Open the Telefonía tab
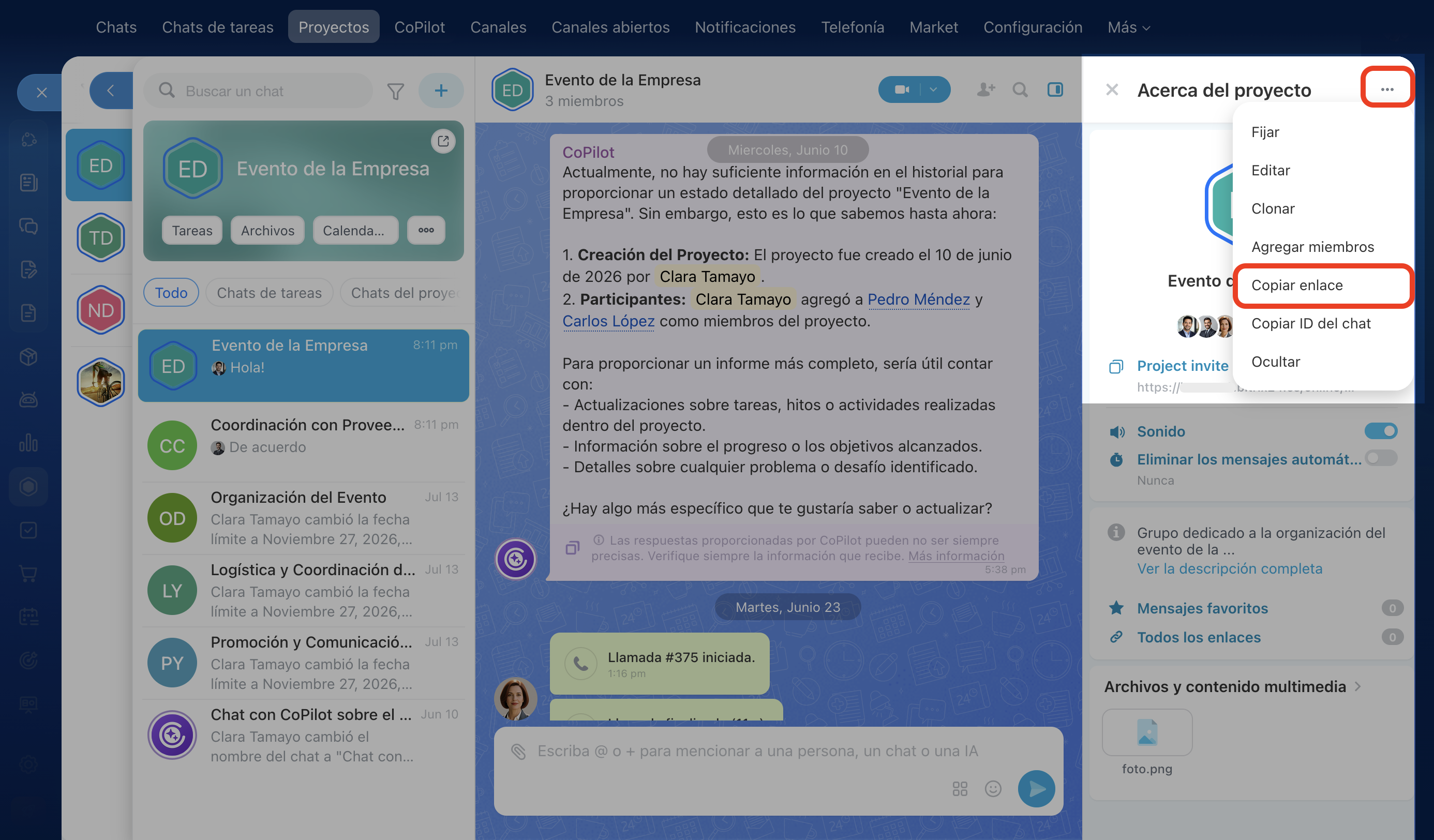 coord(853,27)
